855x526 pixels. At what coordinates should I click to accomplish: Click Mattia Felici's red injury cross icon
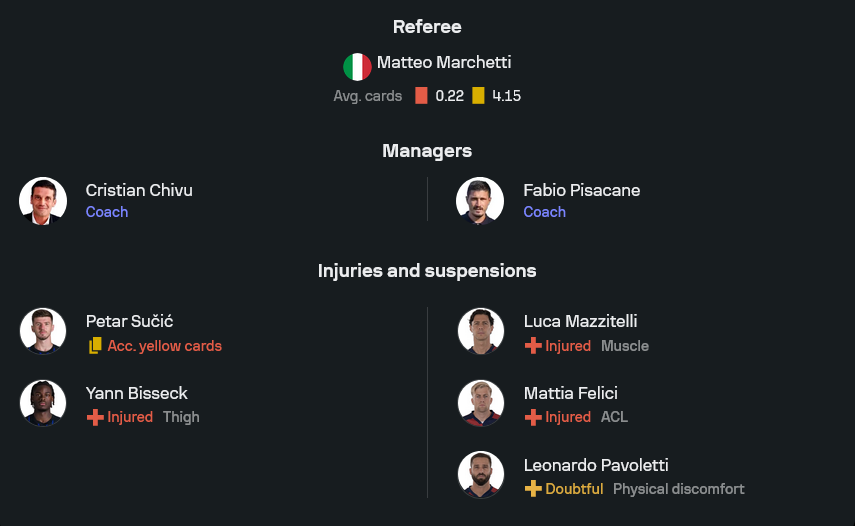[533, 417]
